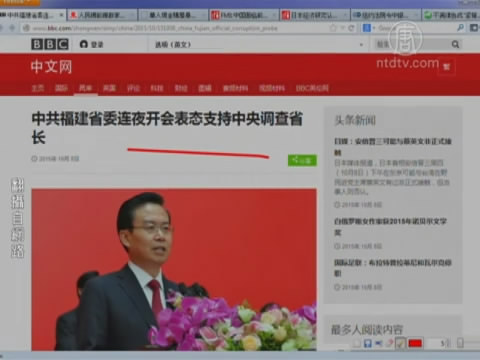Click the 中文网 site title
This screenshot has width=480, height=360.
[x=51, y=67]
